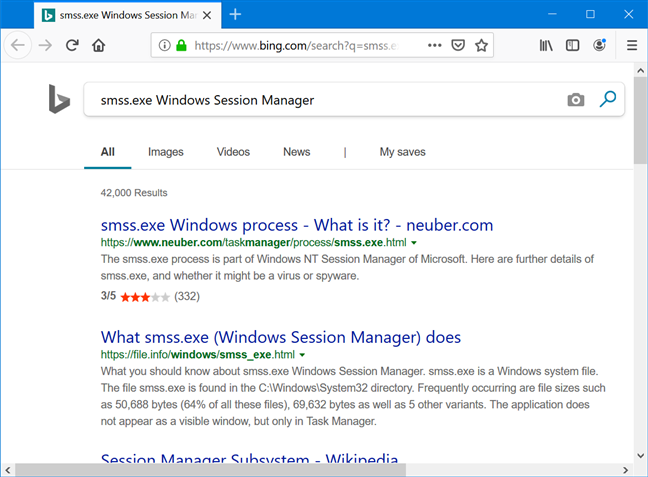Open the Library bookmarks and history icon

coord(546,45)
